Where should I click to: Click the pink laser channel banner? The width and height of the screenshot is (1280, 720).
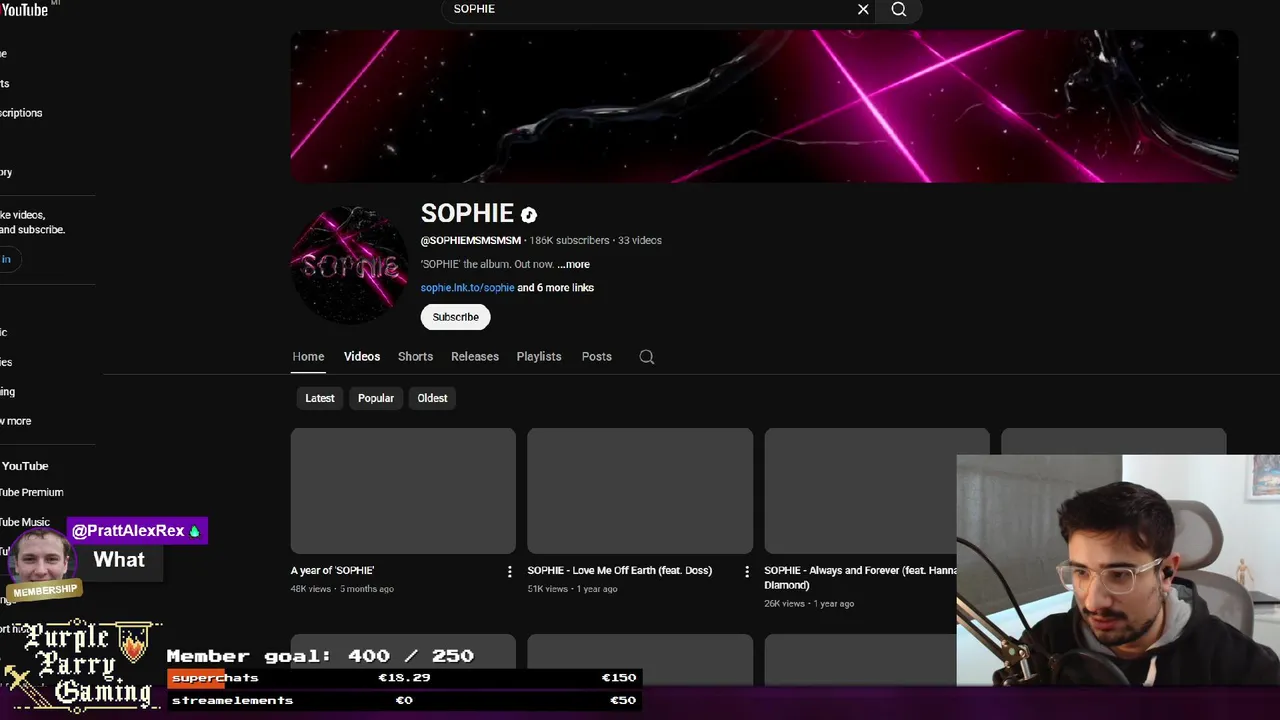tap(764, 106)
